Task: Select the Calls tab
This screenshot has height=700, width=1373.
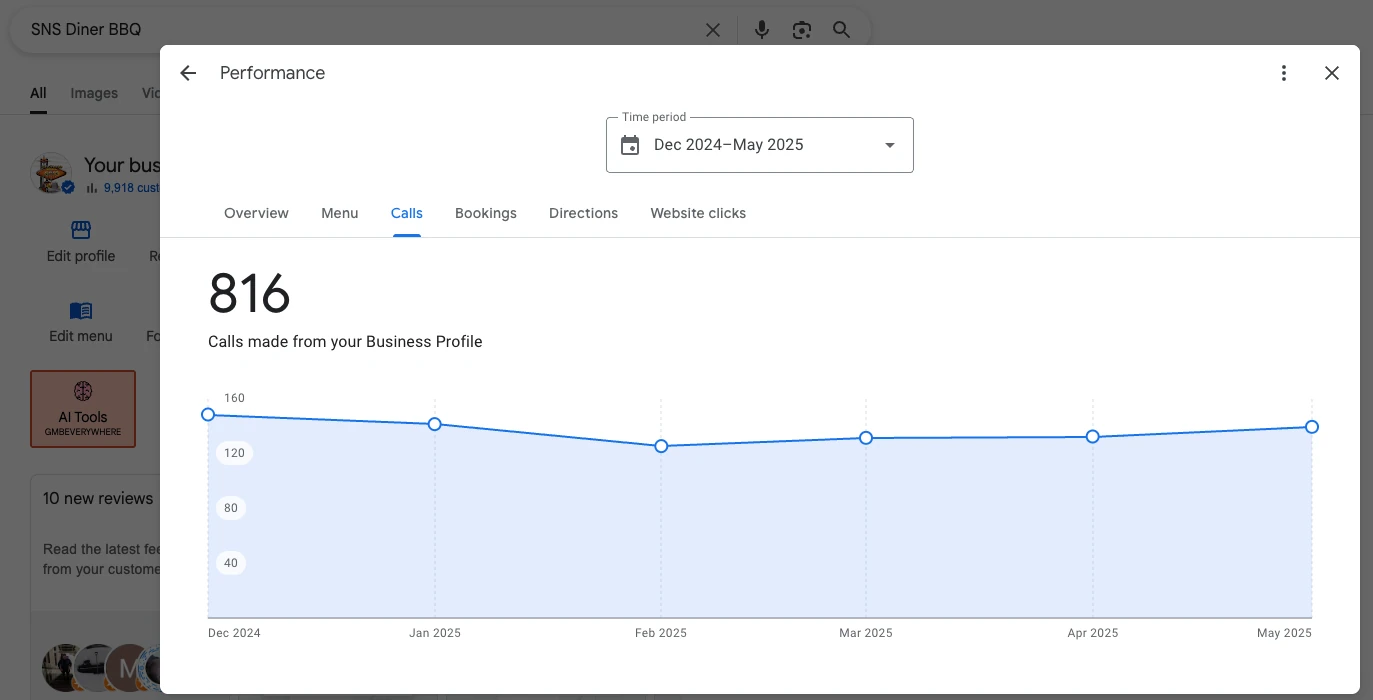Action: [x=407, y=213]
